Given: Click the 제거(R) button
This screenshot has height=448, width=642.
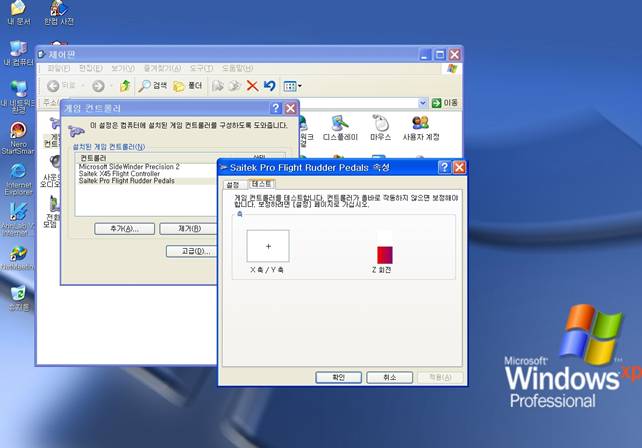Looking at the screenshot, I should tap(189, 229).
